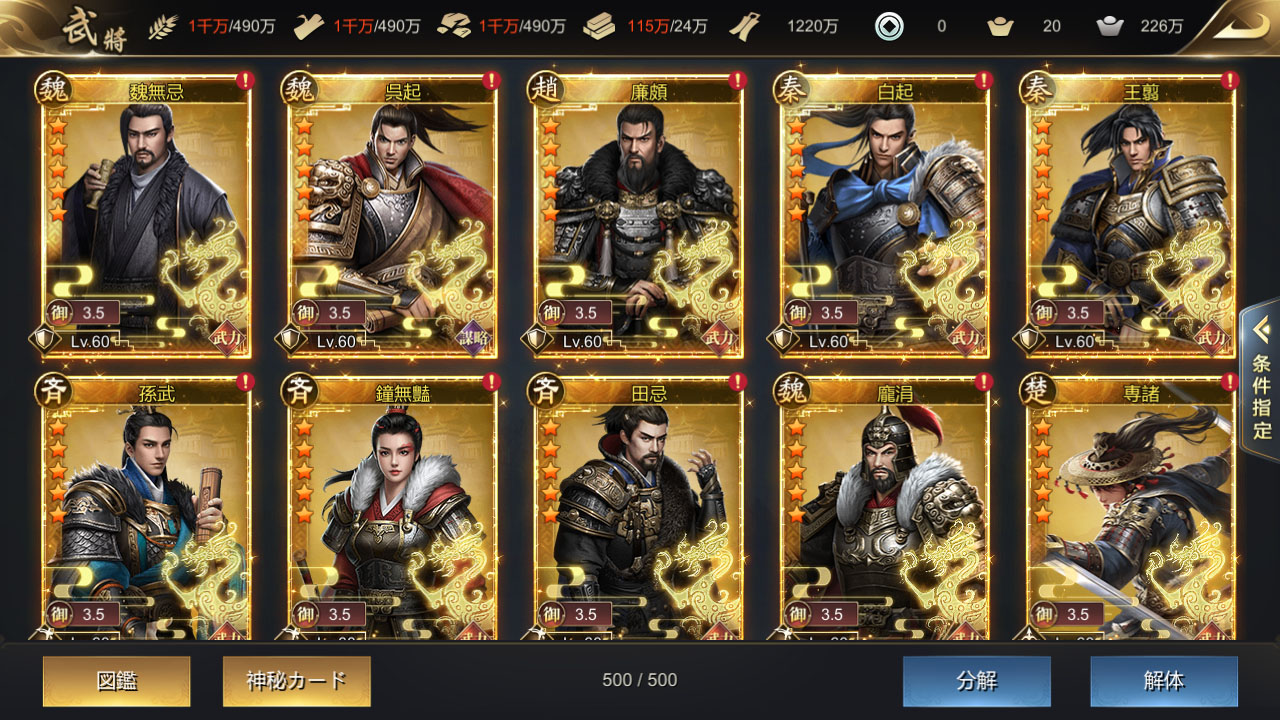This screenshot has width=1280, height=720.
Task: Tap the iron ingot resource icon
Action: click(x=601, y=27)
